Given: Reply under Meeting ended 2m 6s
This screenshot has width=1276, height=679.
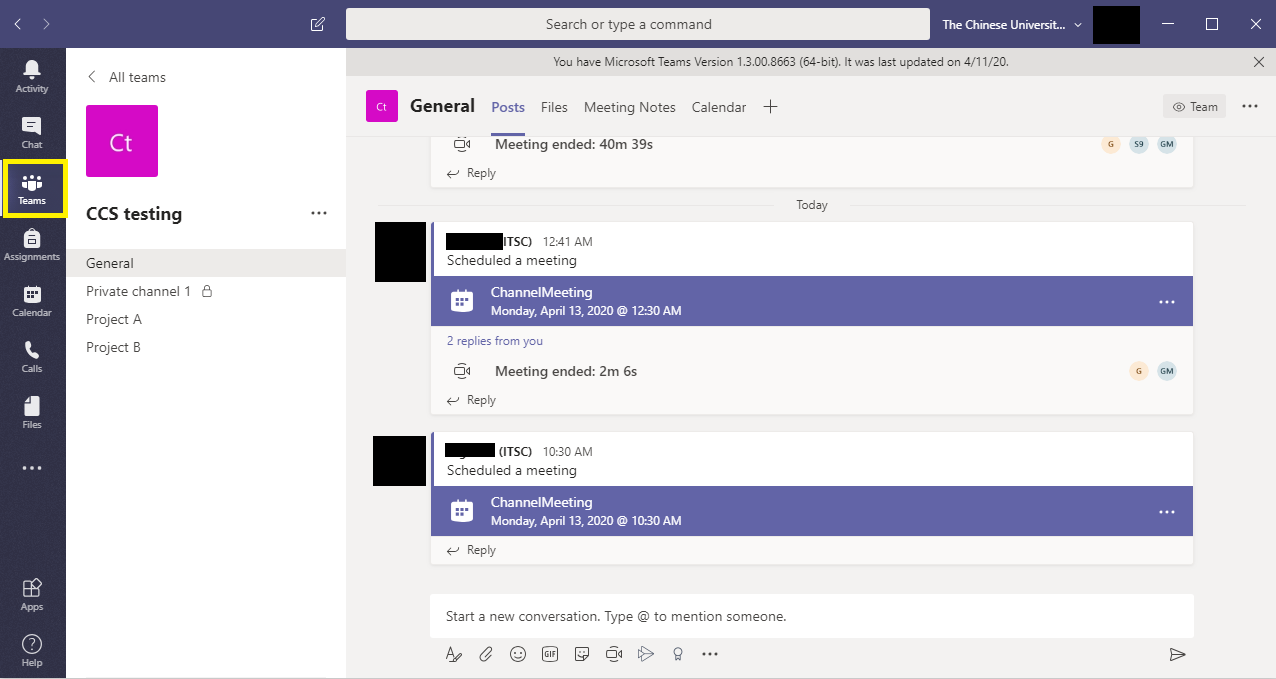Looking at the screenshot, I should pos(471,400).
